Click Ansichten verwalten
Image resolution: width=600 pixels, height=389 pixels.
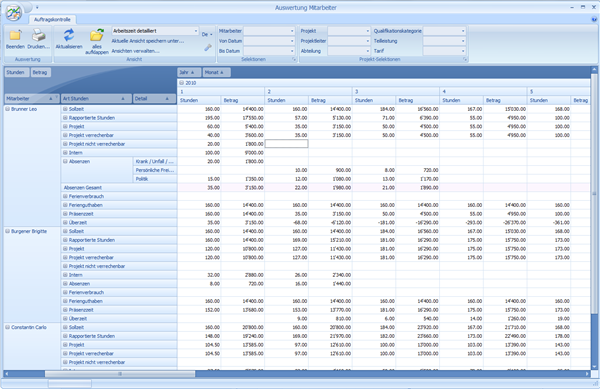(135, 51)
